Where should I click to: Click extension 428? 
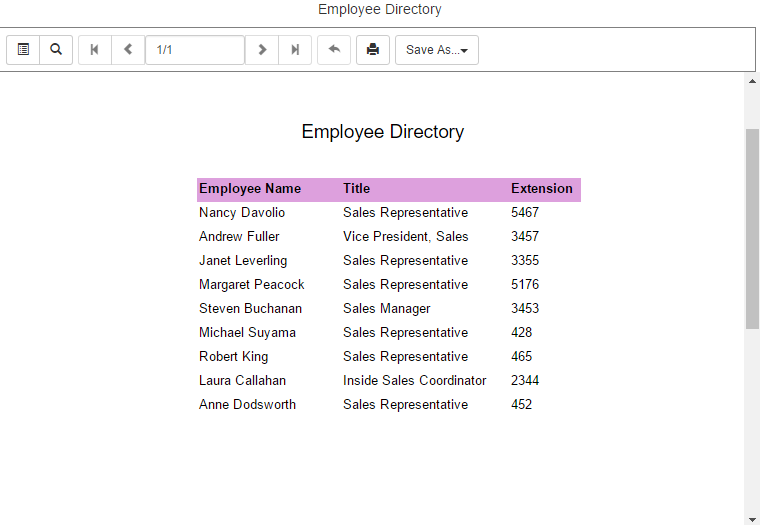click(x=522, y=333)
